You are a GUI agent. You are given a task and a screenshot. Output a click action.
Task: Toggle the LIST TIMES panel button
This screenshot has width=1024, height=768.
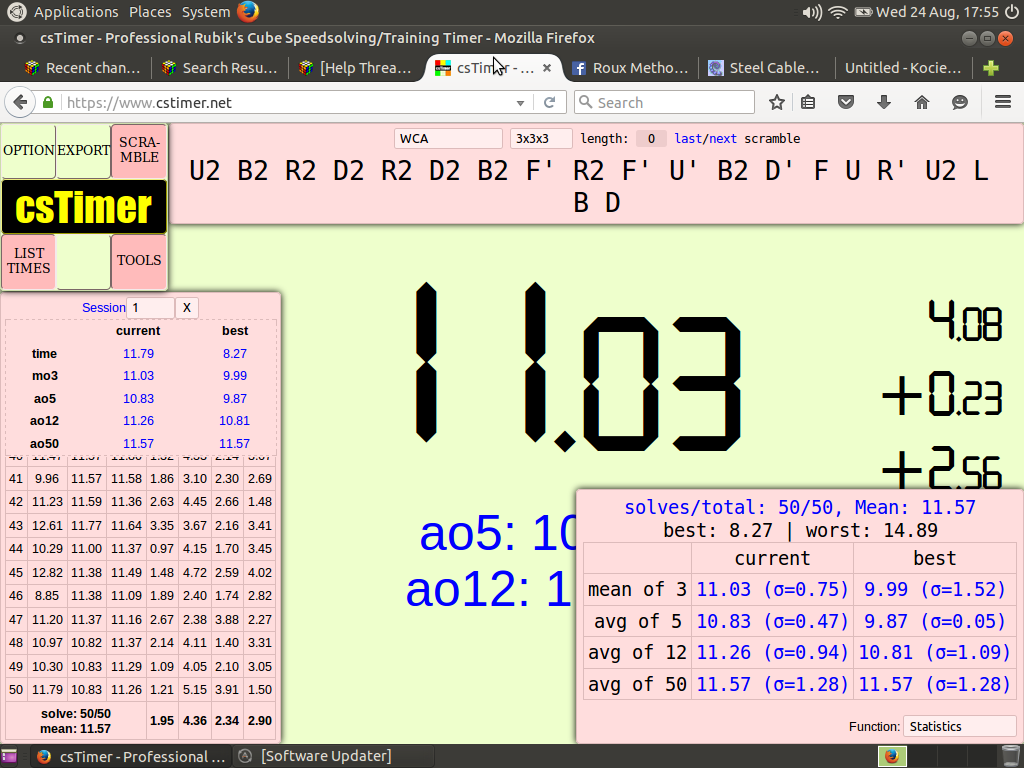(28, 261)
